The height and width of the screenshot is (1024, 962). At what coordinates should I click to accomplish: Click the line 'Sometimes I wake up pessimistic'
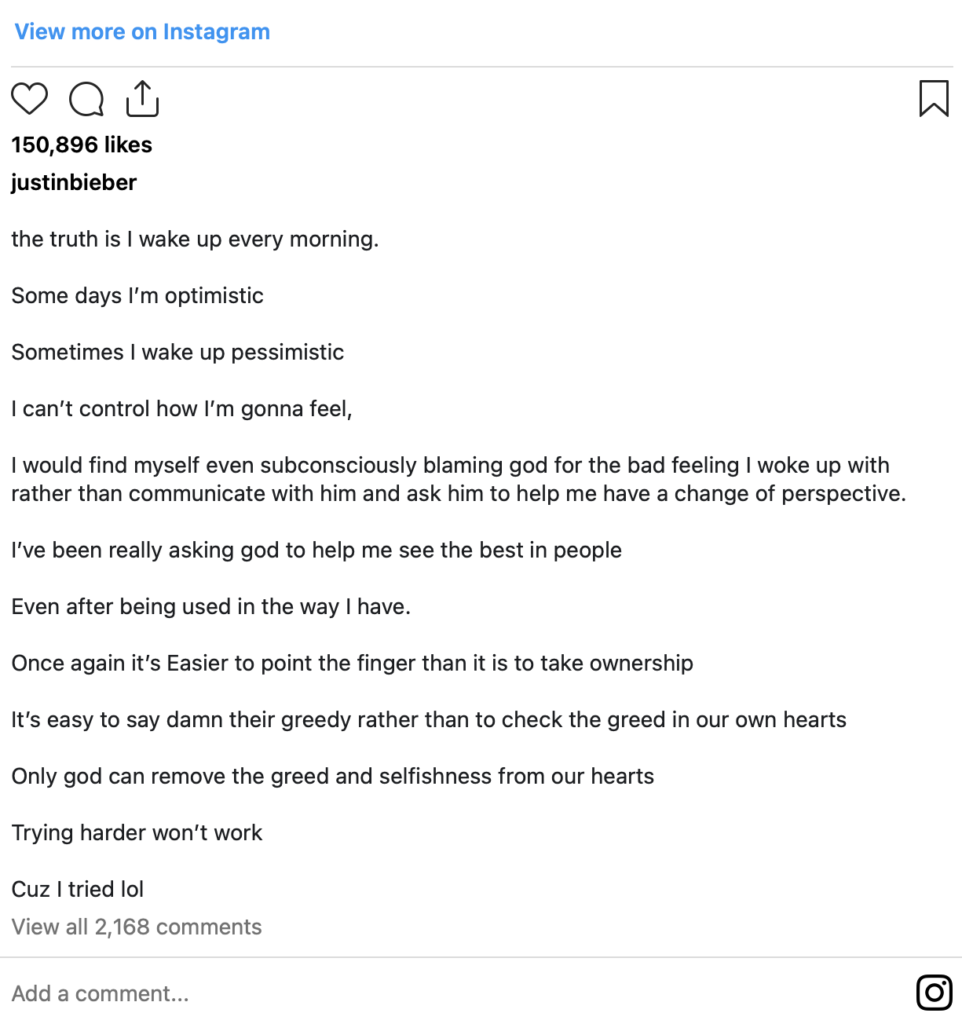[178, 352]
